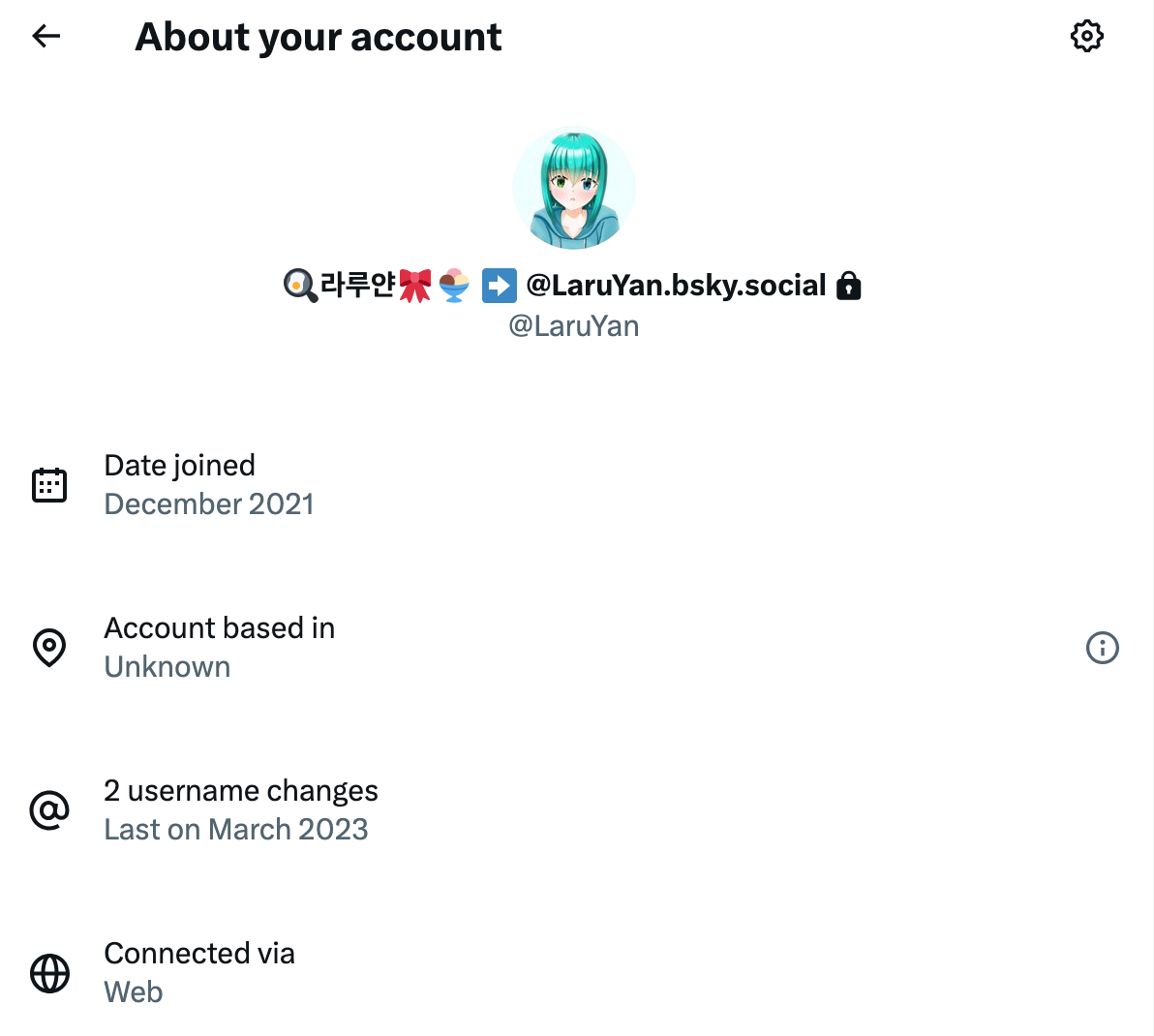Click the Unknown location value
The width and height of the screenshot is (1154, 1036).
click(167, 667)
